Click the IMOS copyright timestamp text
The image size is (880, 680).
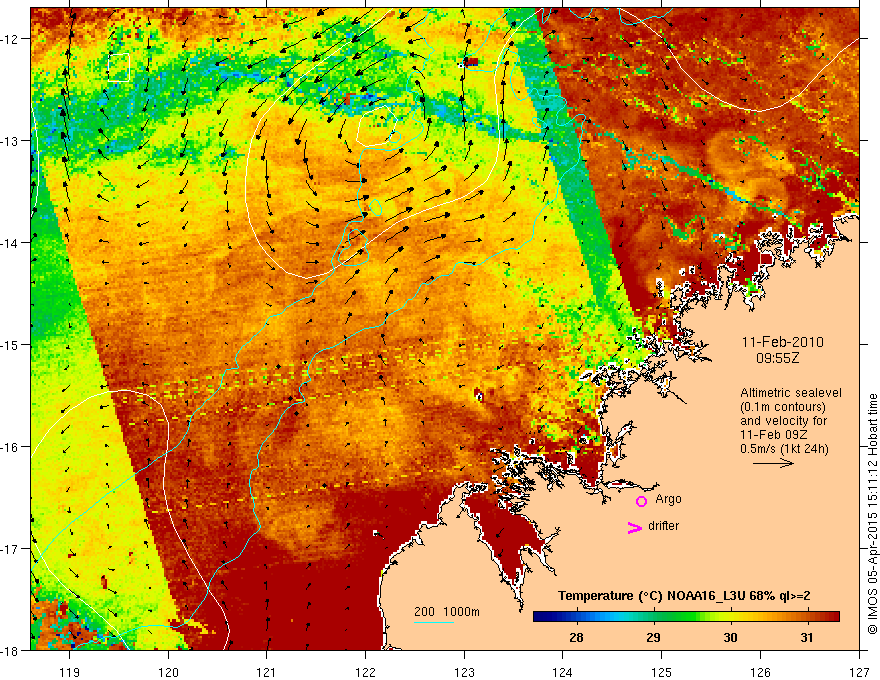click(872, 513)
